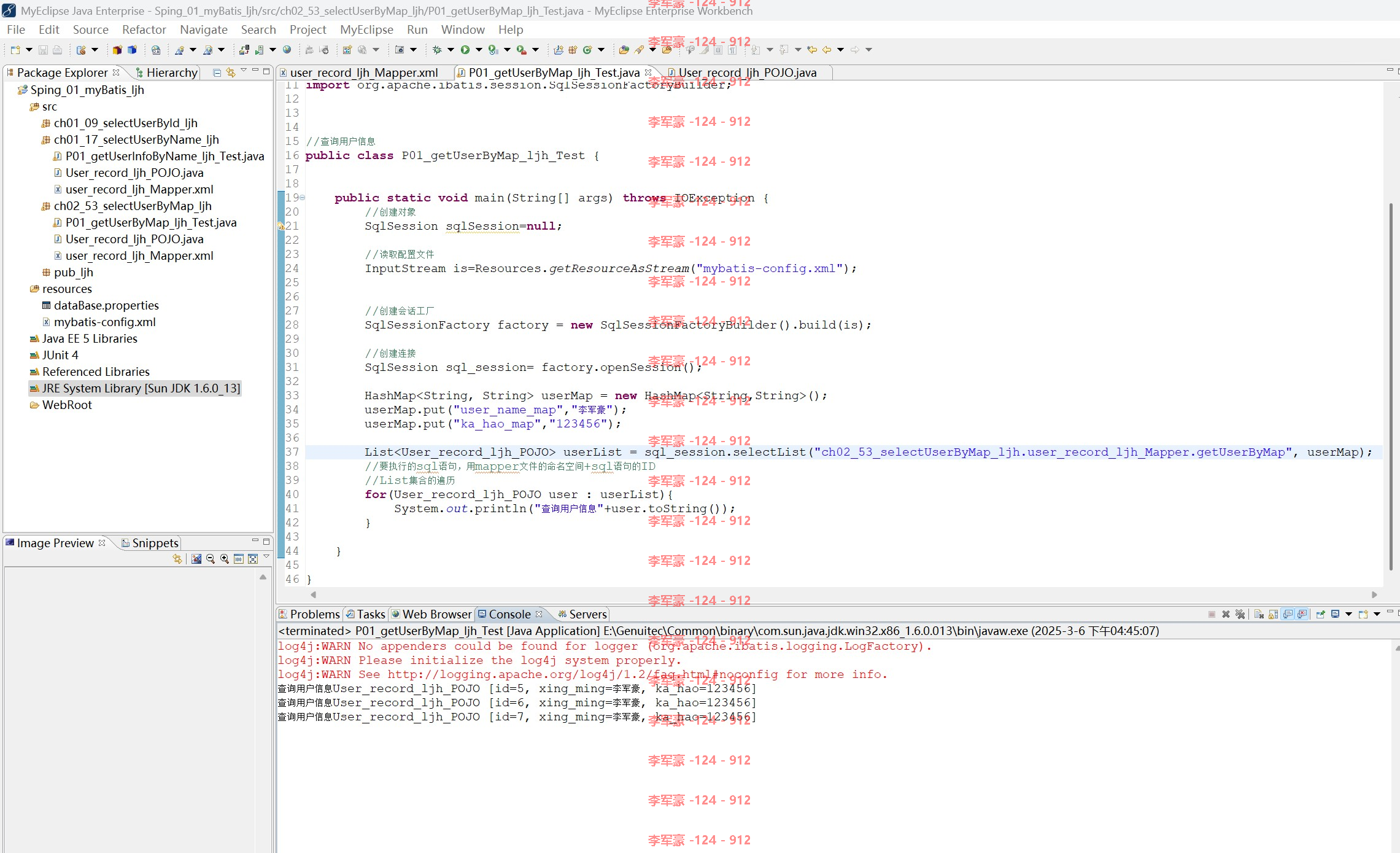
Task: Open the External Tools run icon
Action: 521,50
